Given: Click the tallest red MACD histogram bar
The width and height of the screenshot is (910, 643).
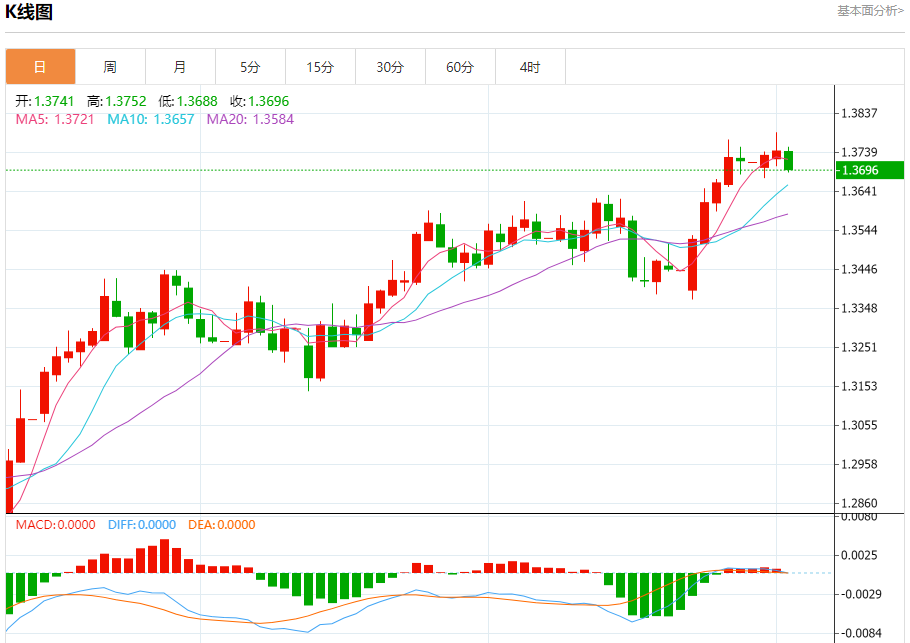Looking at the screenshot, I should (x=164, y=556).
